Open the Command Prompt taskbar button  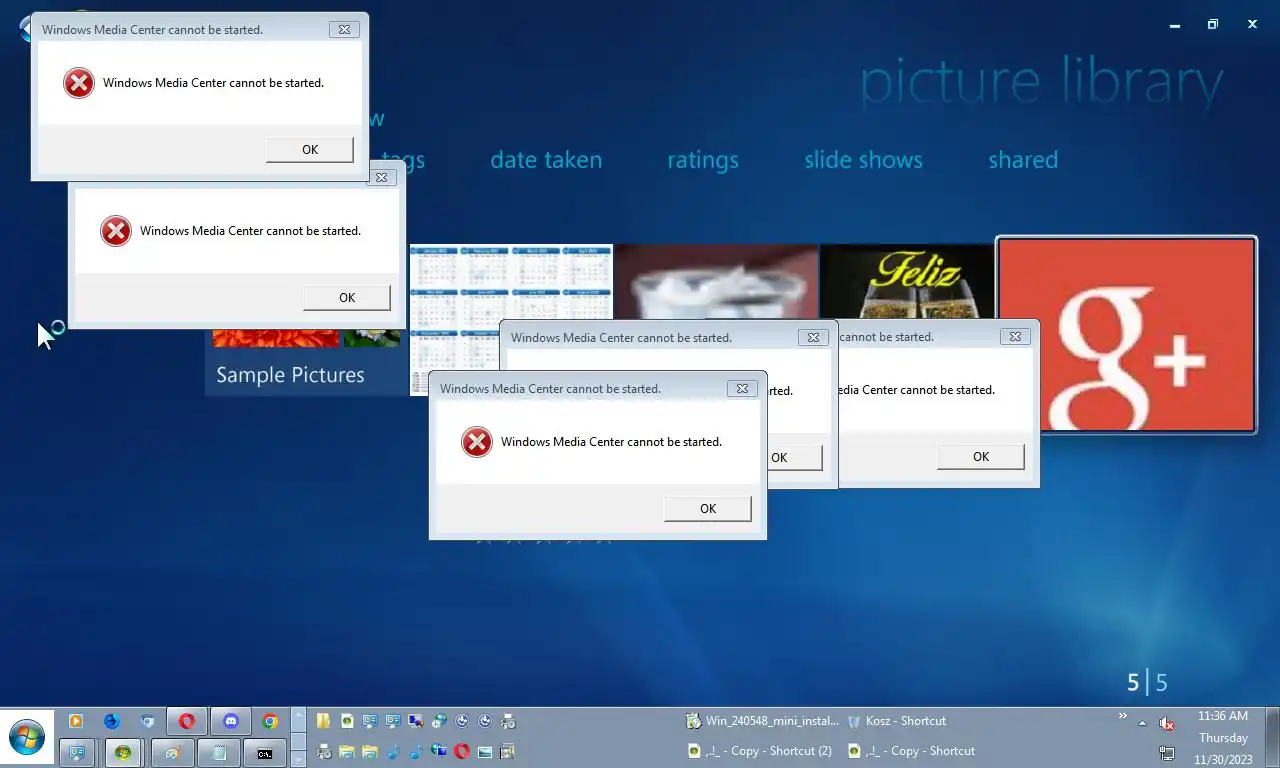pos(265,753)
